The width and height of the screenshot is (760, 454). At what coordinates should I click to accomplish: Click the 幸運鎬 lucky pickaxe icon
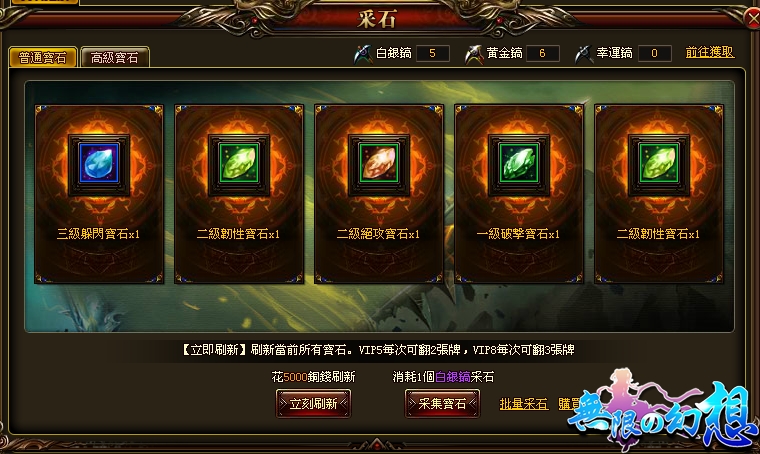pos(584,53)
